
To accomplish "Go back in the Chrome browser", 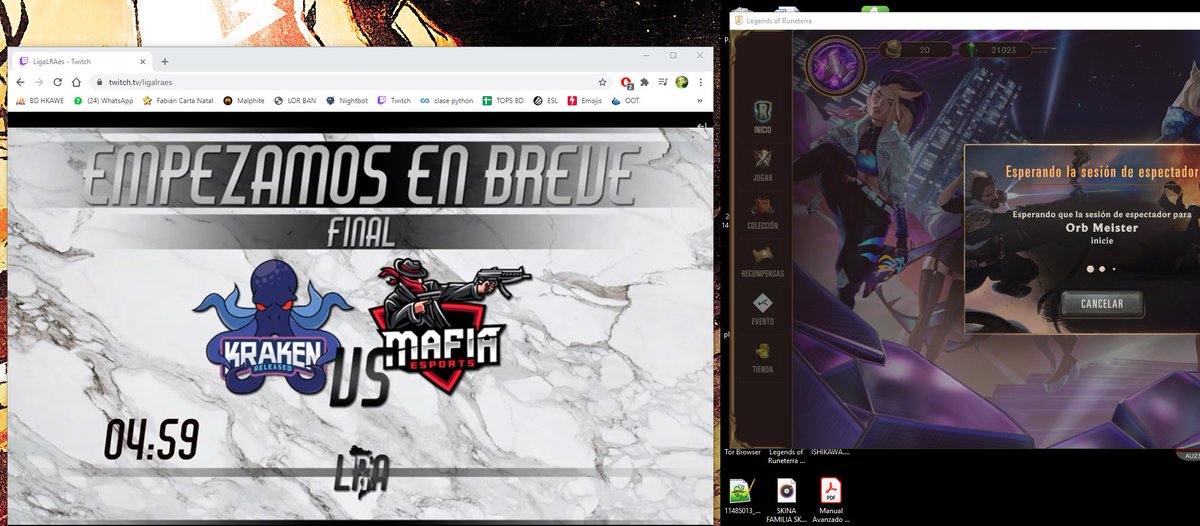I will coord(21,82).
